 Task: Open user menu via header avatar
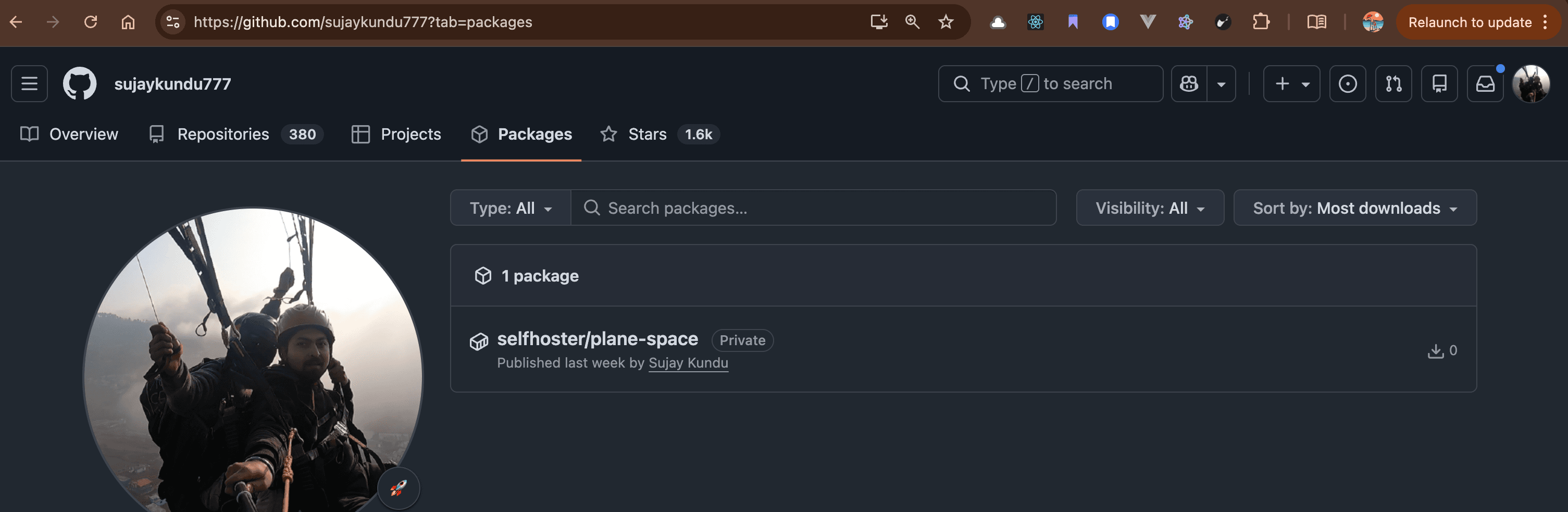pos(1531,83)
